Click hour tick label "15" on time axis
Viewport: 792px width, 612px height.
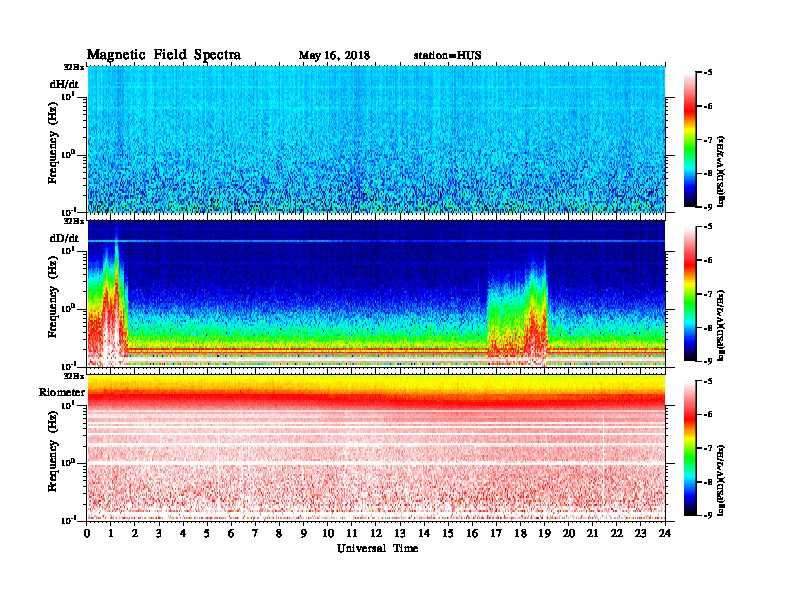(x=448, y=533)
